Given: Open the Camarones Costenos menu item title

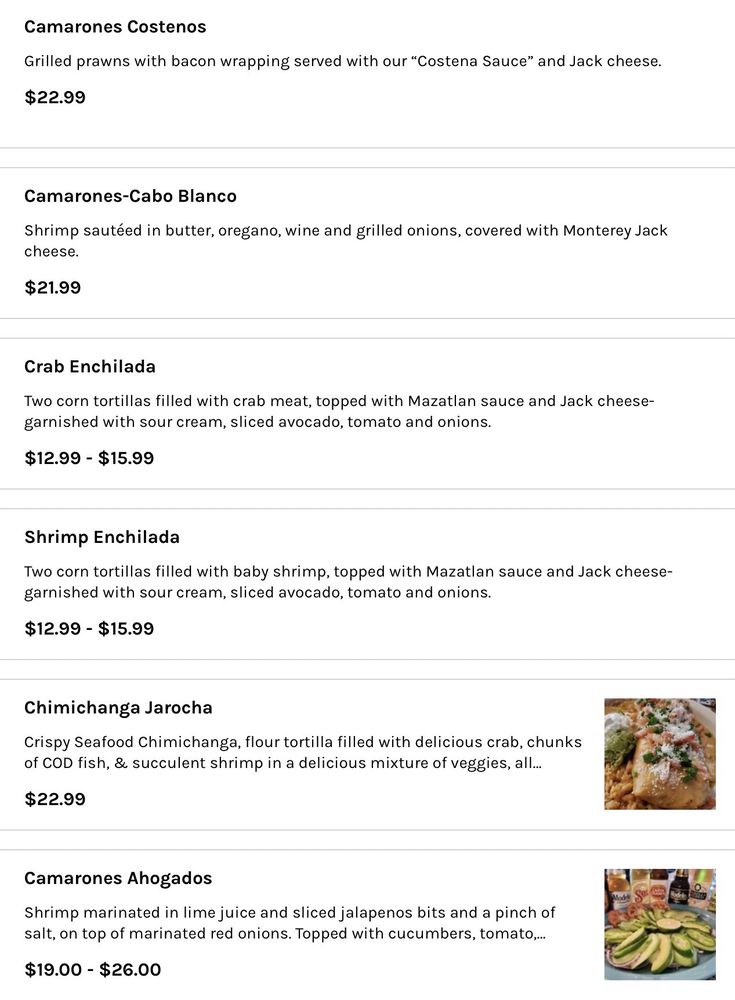Looking at the screenshot, I should (x=115, y=27).
